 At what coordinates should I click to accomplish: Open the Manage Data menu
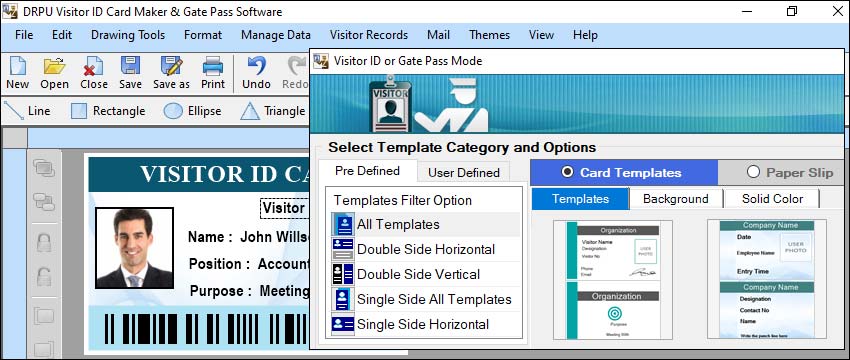click(276, 35)
